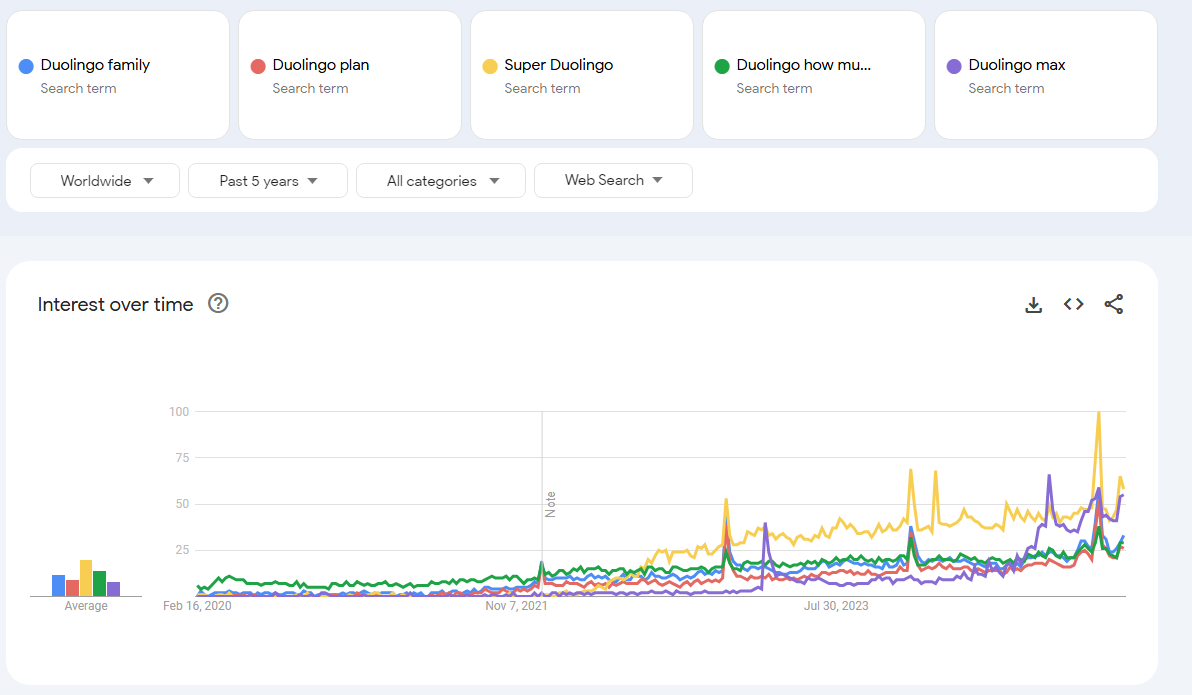This screenshot has width=1192, height=695.
Task: Download the interest over time data
Action: [x=1033, y=305]
